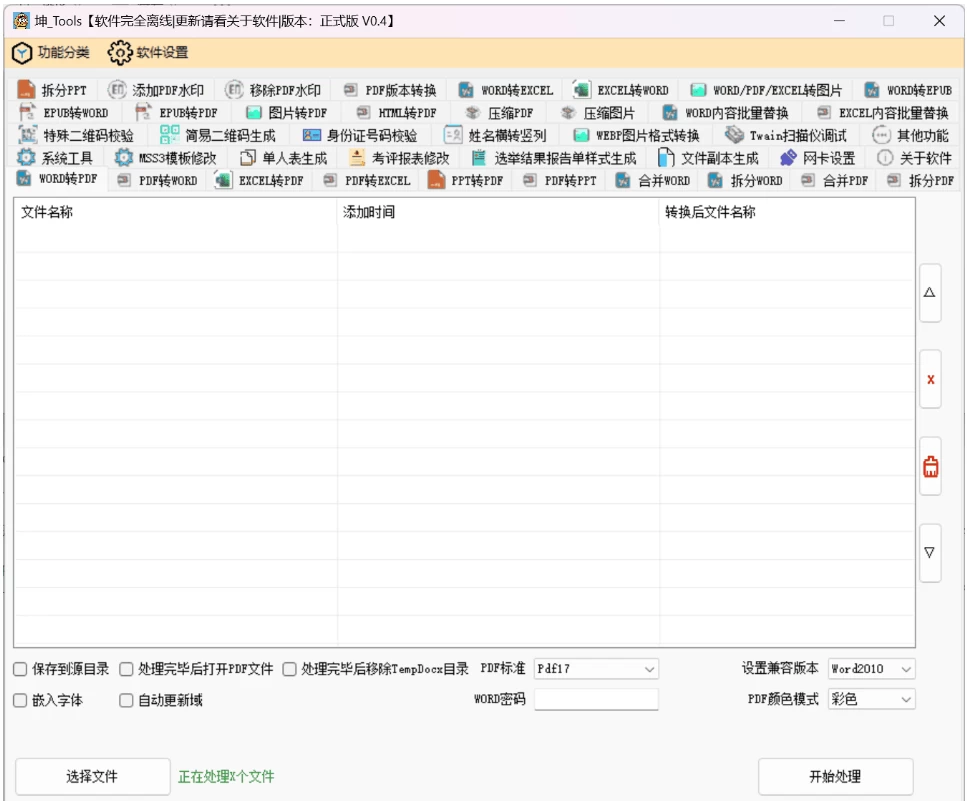This screenshot has height=801, width=967.
Task: Select the 网卡设置 tab icon
Action: point(788,158)
